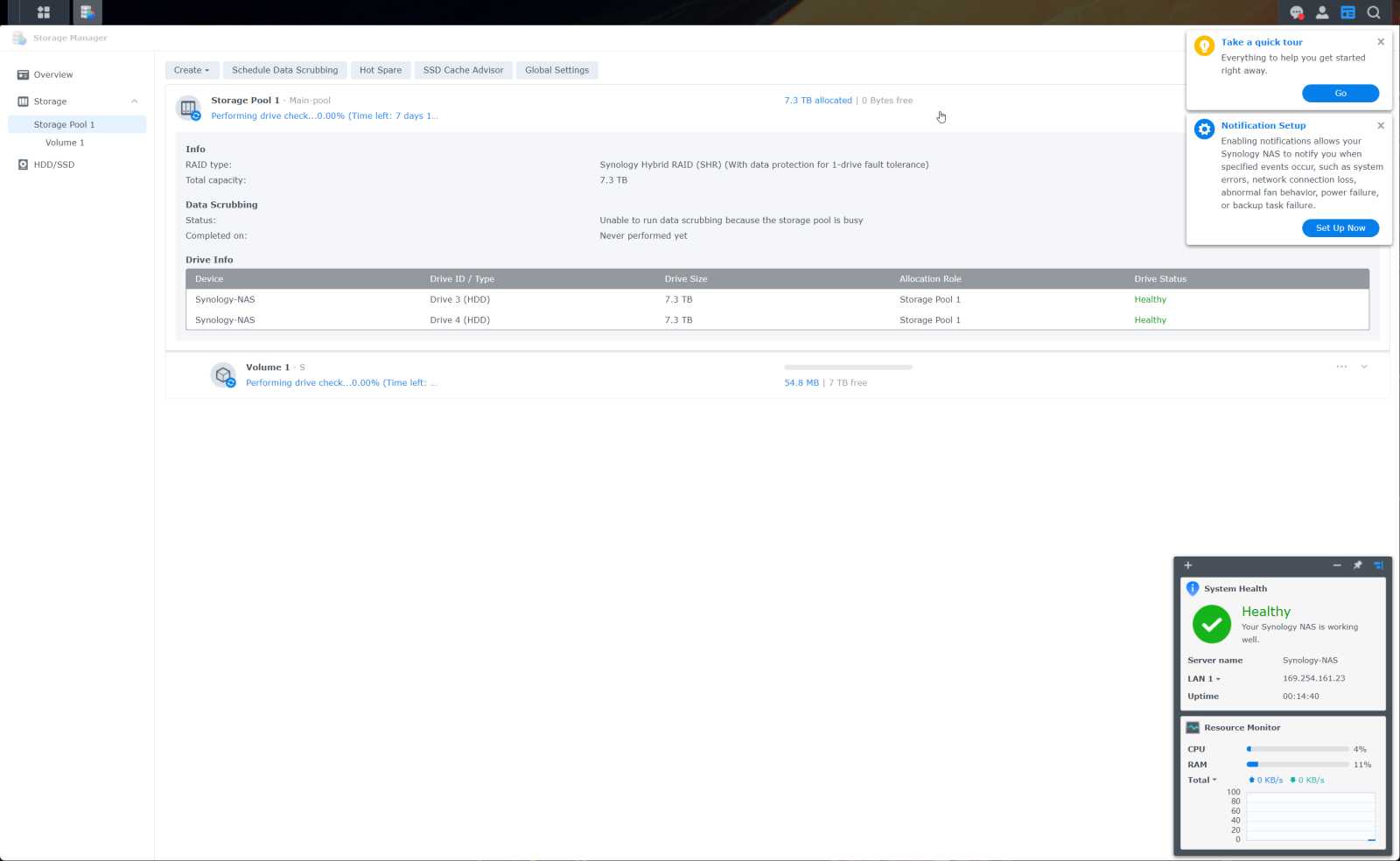Screen dimensions: 1400x861
Task: Expand the Volume 1 row chevron
Action: click(1364, 367)
